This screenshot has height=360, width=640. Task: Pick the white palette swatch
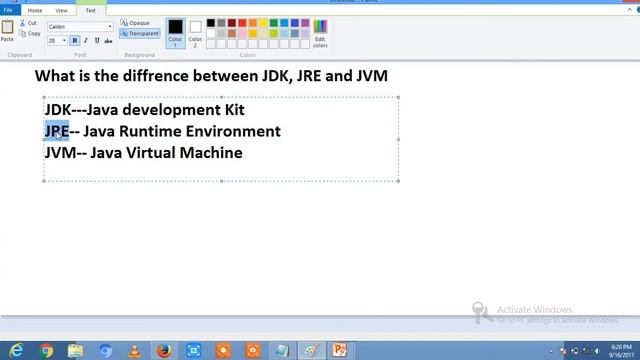click(x=211, y=33)
